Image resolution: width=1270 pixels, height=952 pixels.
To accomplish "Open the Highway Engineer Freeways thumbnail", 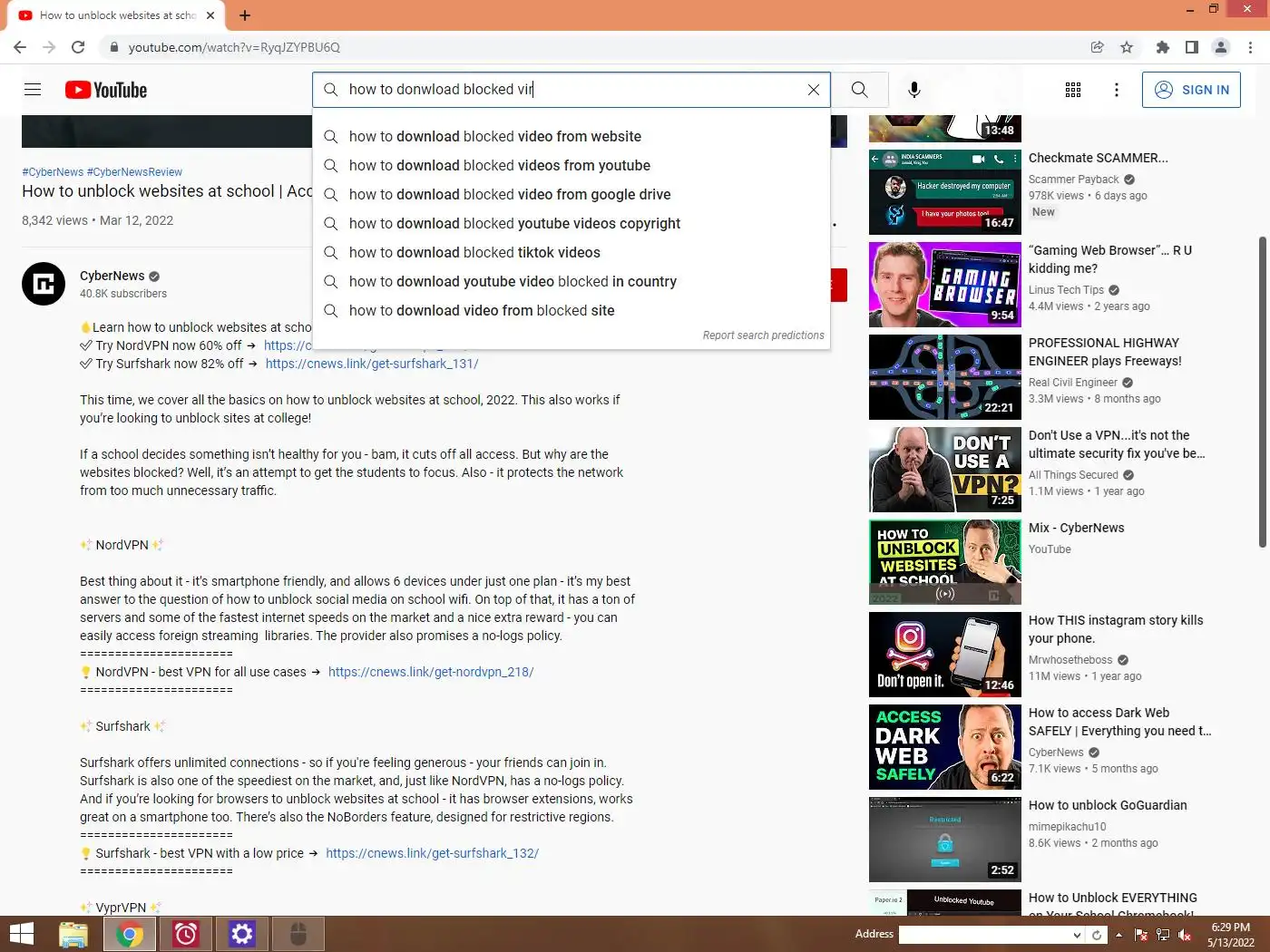I will [945, 377].
